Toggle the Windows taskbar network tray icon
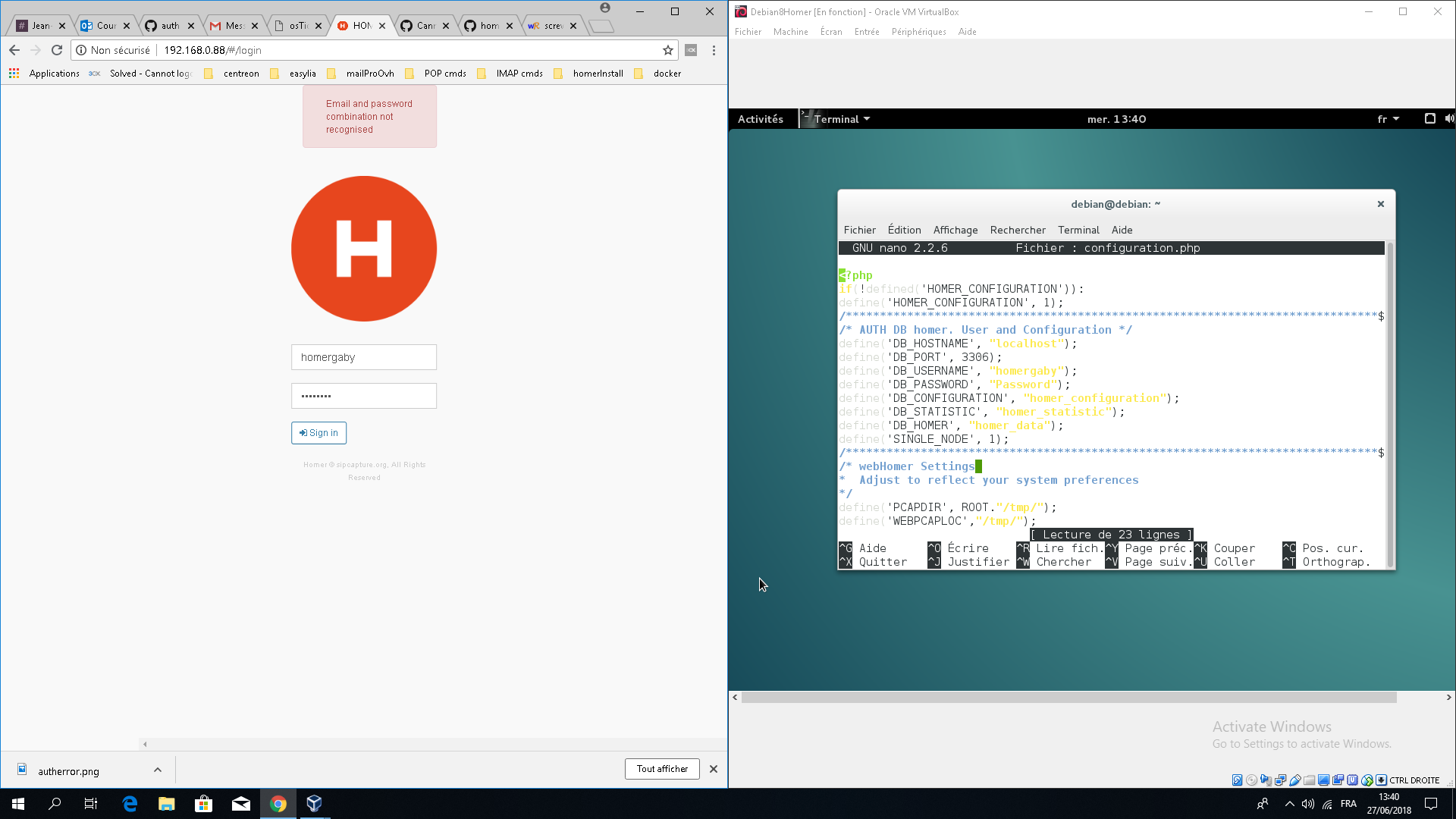1456x819 pixels. point(1328,805)
